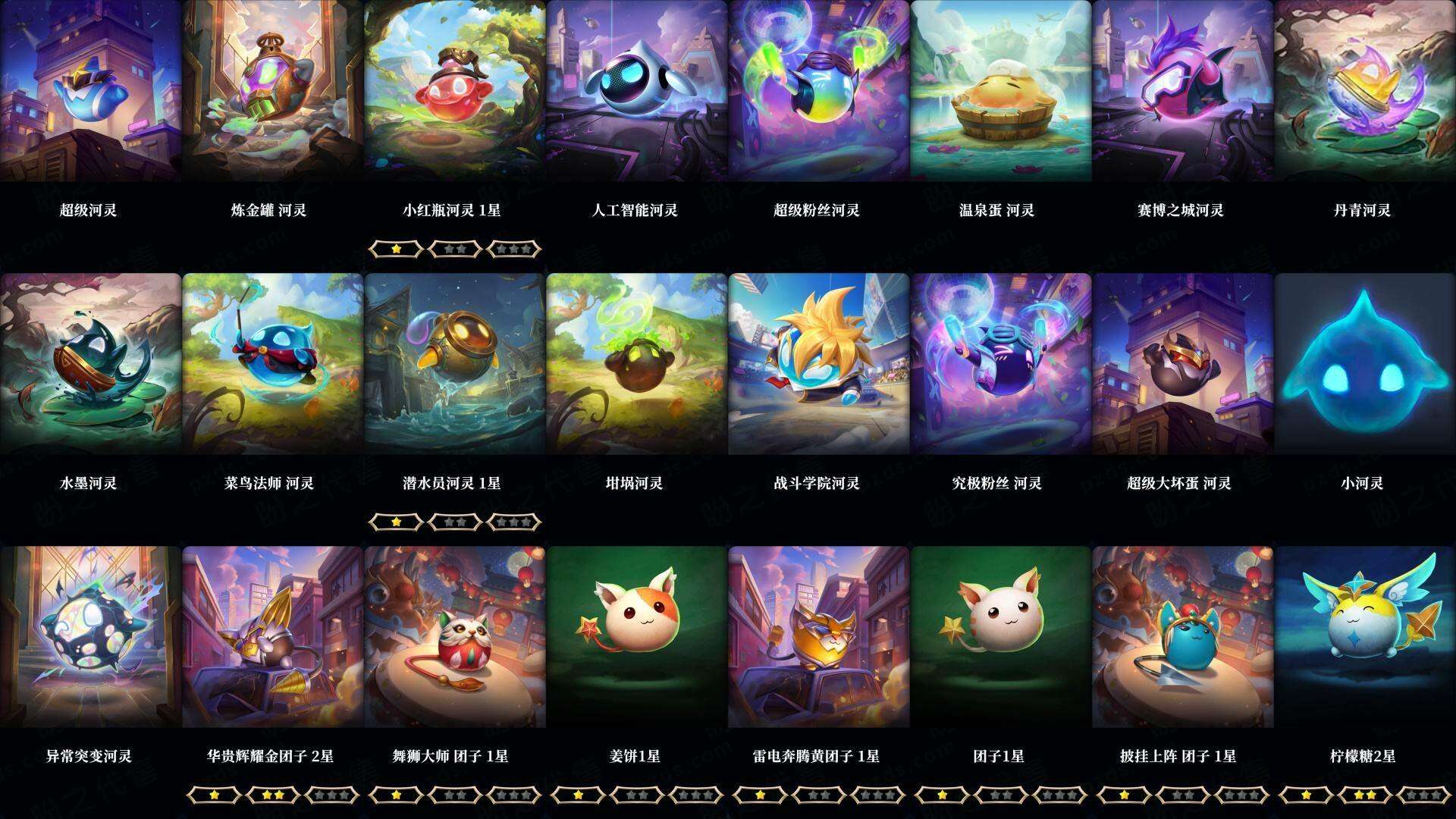Select three-star tier under 披挂上阵 团子
This screenshot has width=1456, height=819.
1242,795
